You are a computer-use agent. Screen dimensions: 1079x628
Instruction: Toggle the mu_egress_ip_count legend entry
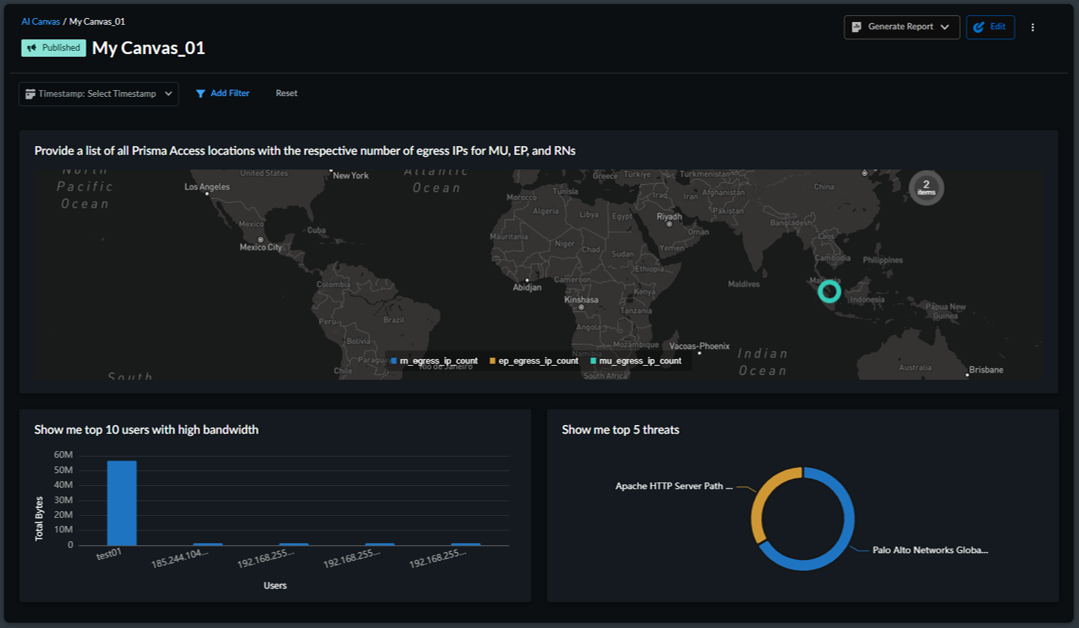pos(636,361)
